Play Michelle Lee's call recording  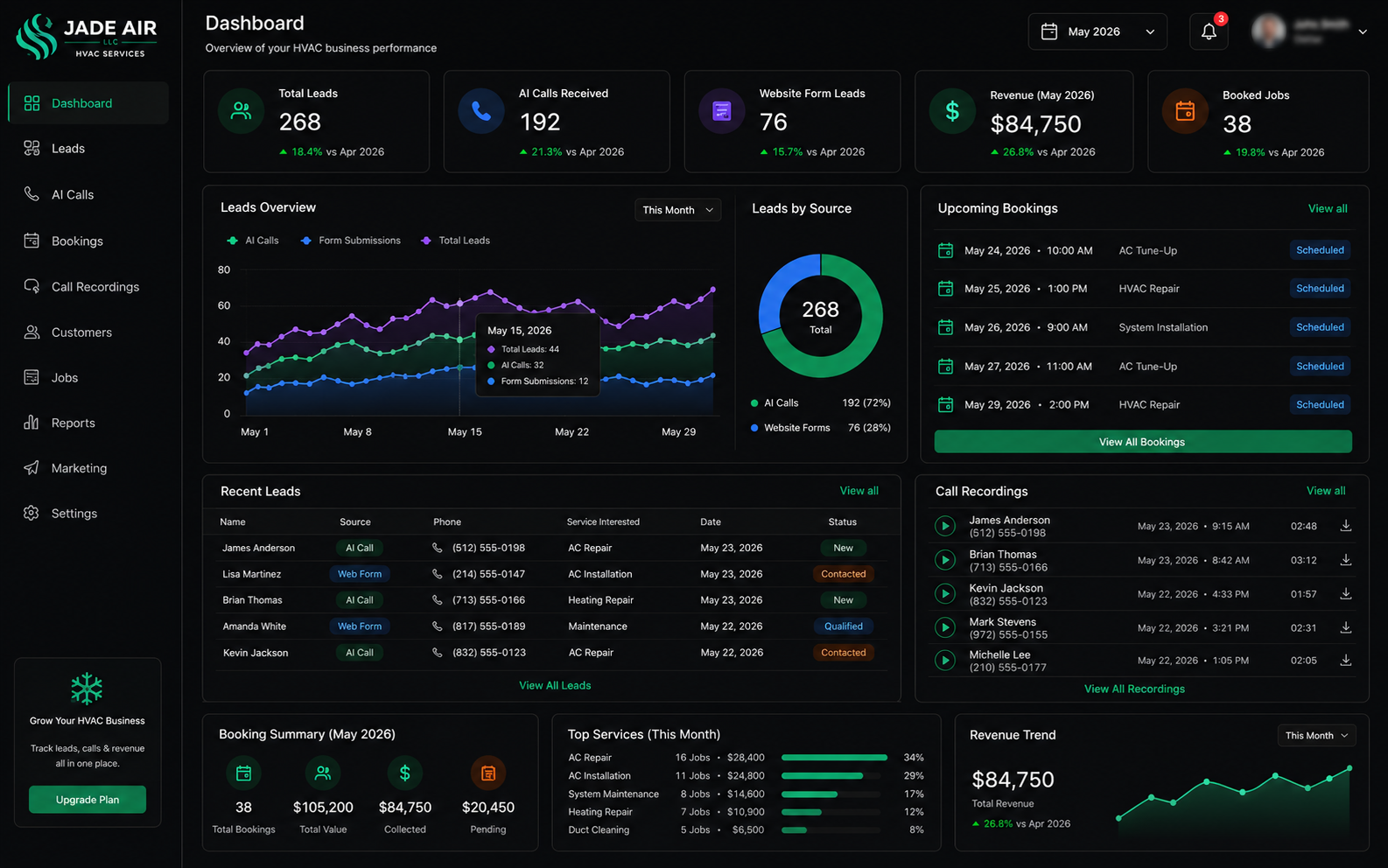click(944, 661)
